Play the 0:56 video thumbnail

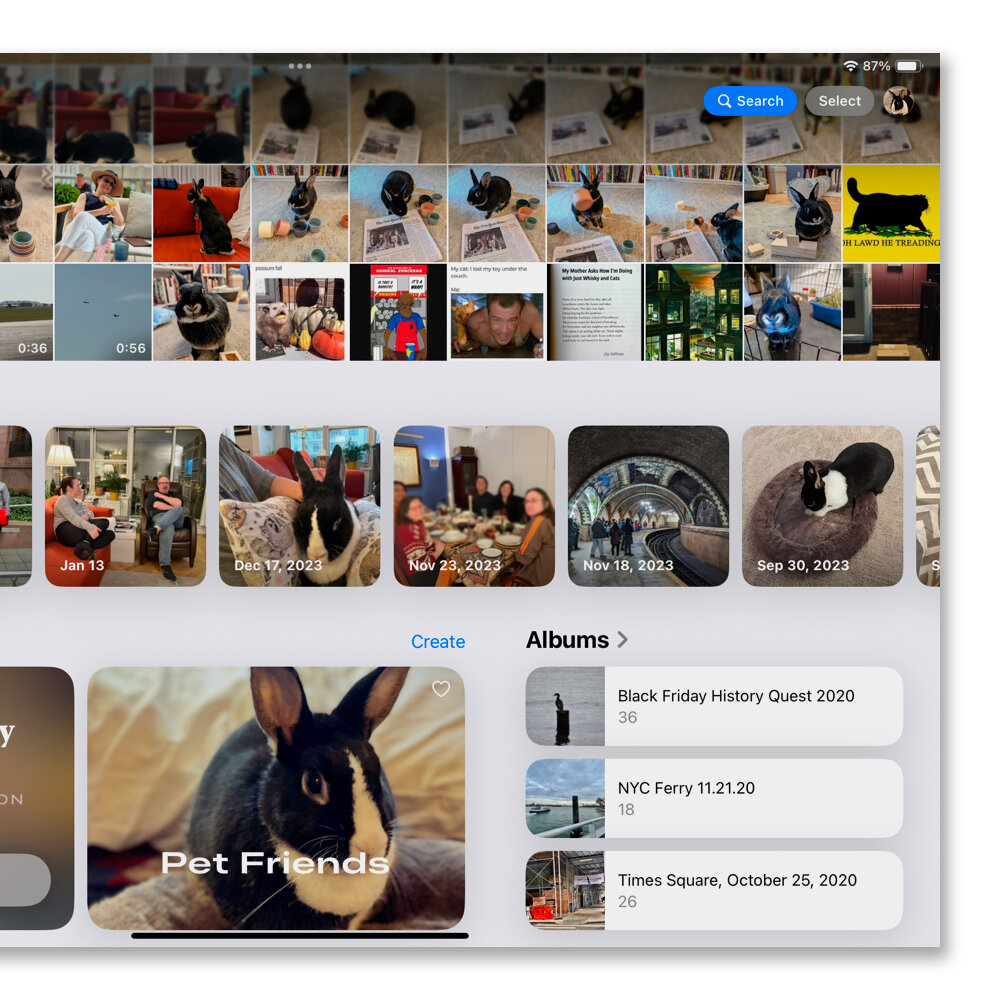coord(102,312)
